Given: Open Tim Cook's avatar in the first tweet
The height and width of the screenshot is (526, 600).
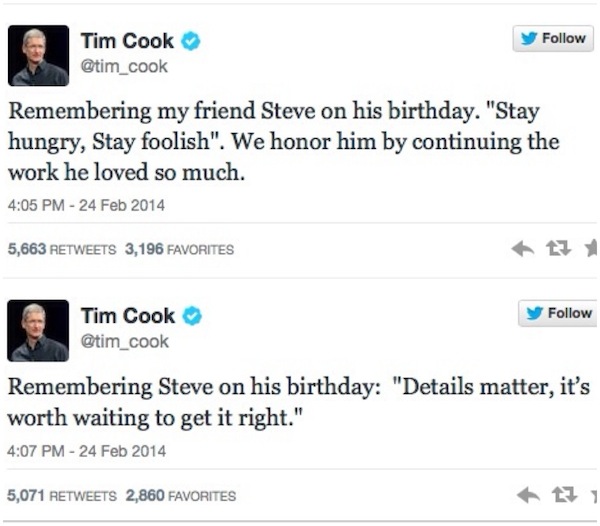Looking at the screenshot, I should pyautogui.click(x=38, y=55).
